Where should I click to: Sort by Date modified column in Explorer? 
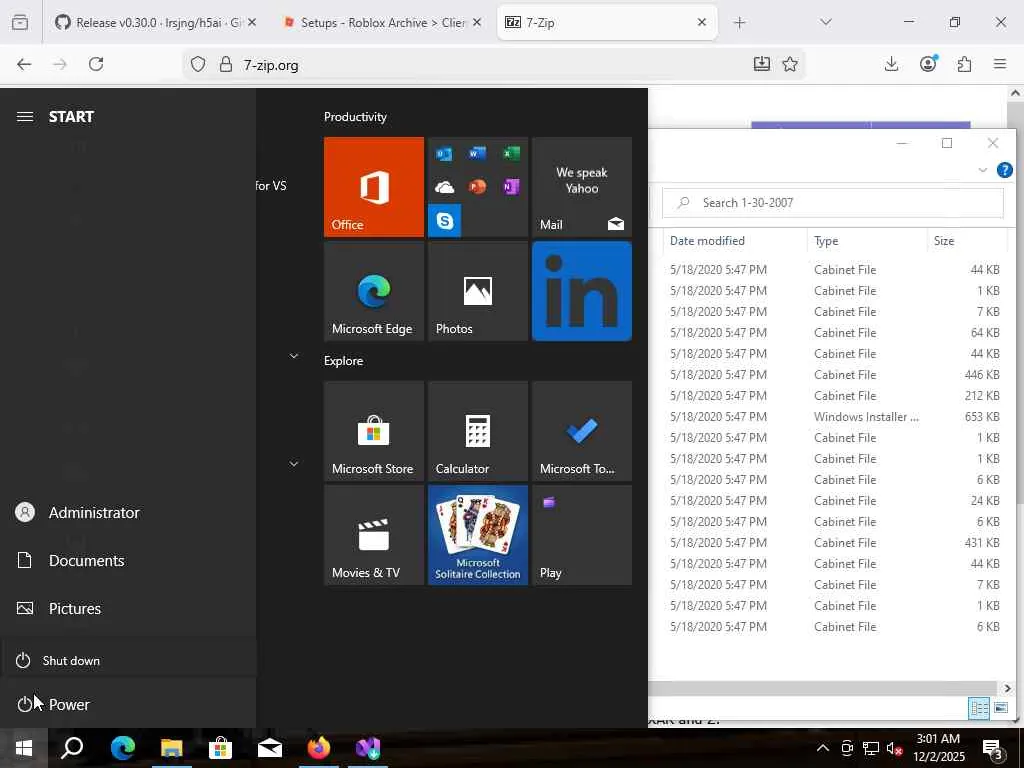pos(735,241)
